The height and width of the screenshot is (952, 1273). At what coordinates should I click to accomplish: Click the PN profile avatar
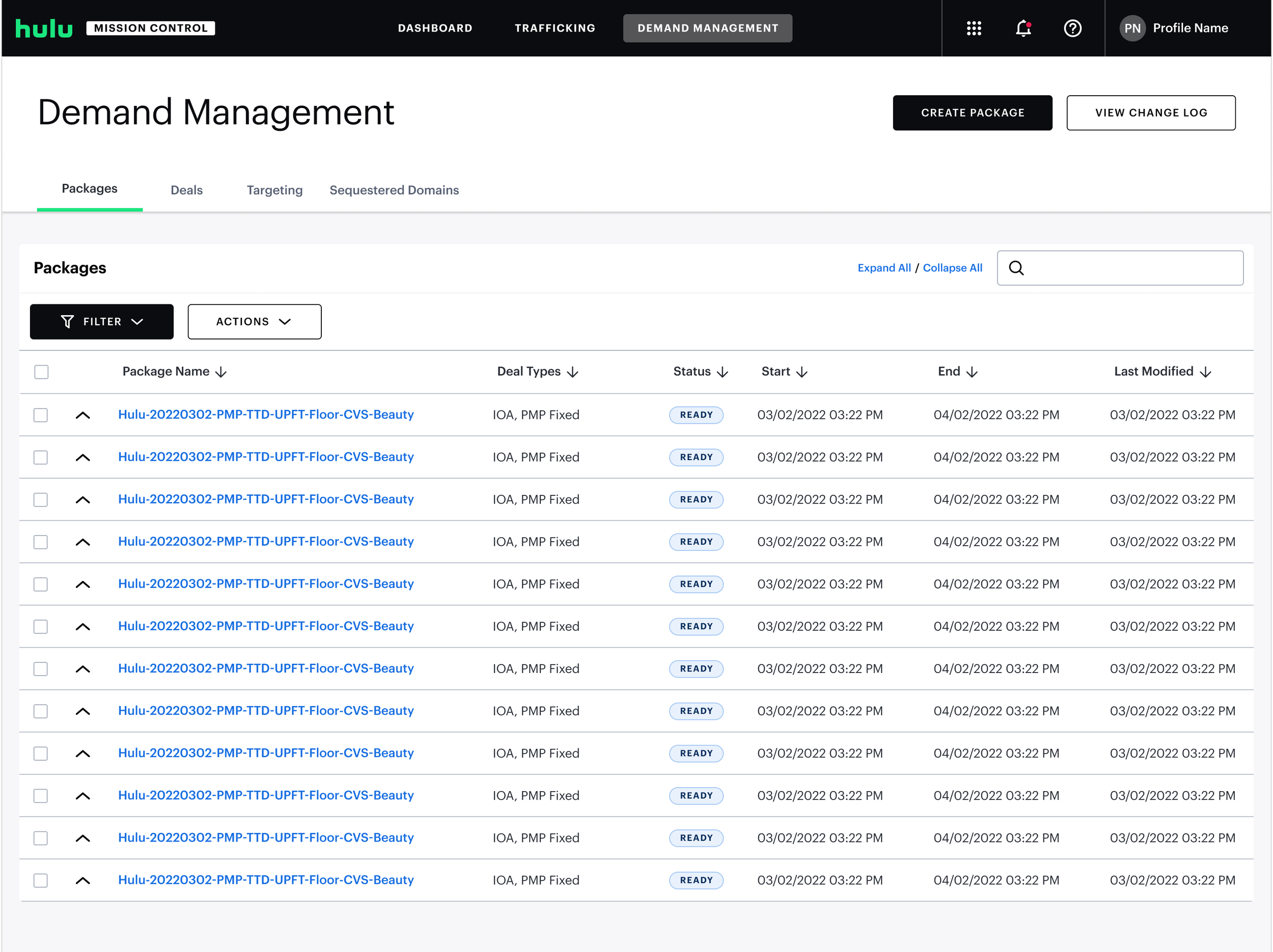coord(1132,28)
